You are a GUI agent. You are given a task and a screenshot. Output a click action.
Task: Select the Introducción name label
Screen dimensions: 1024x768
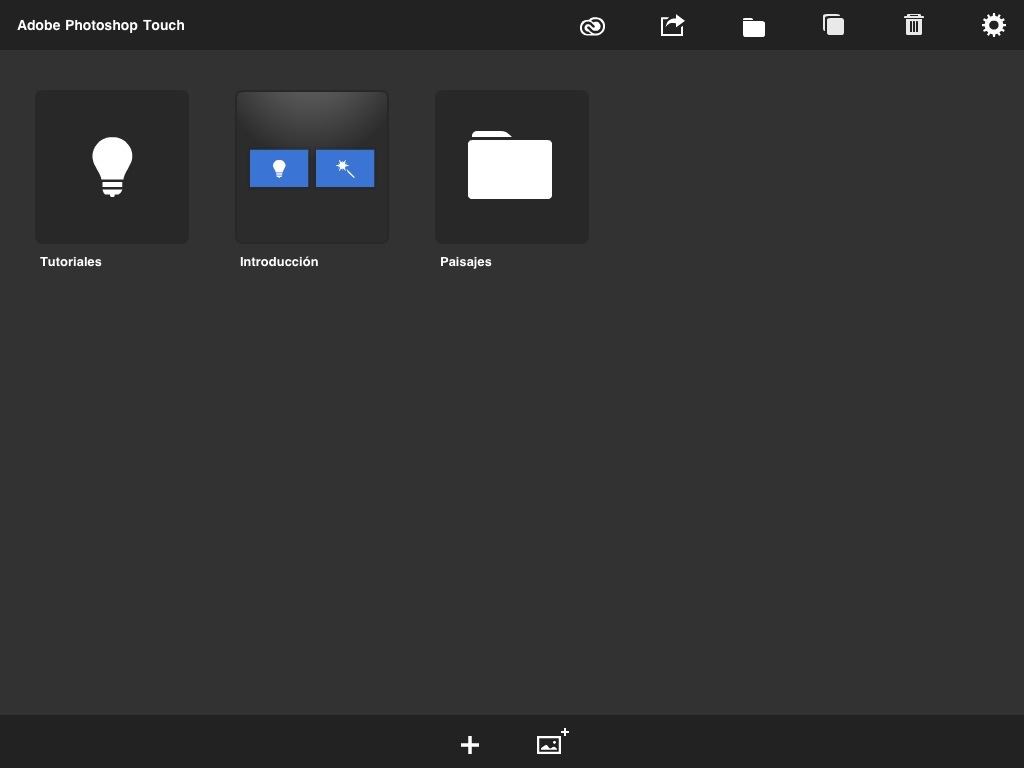[x=279, y=262]
